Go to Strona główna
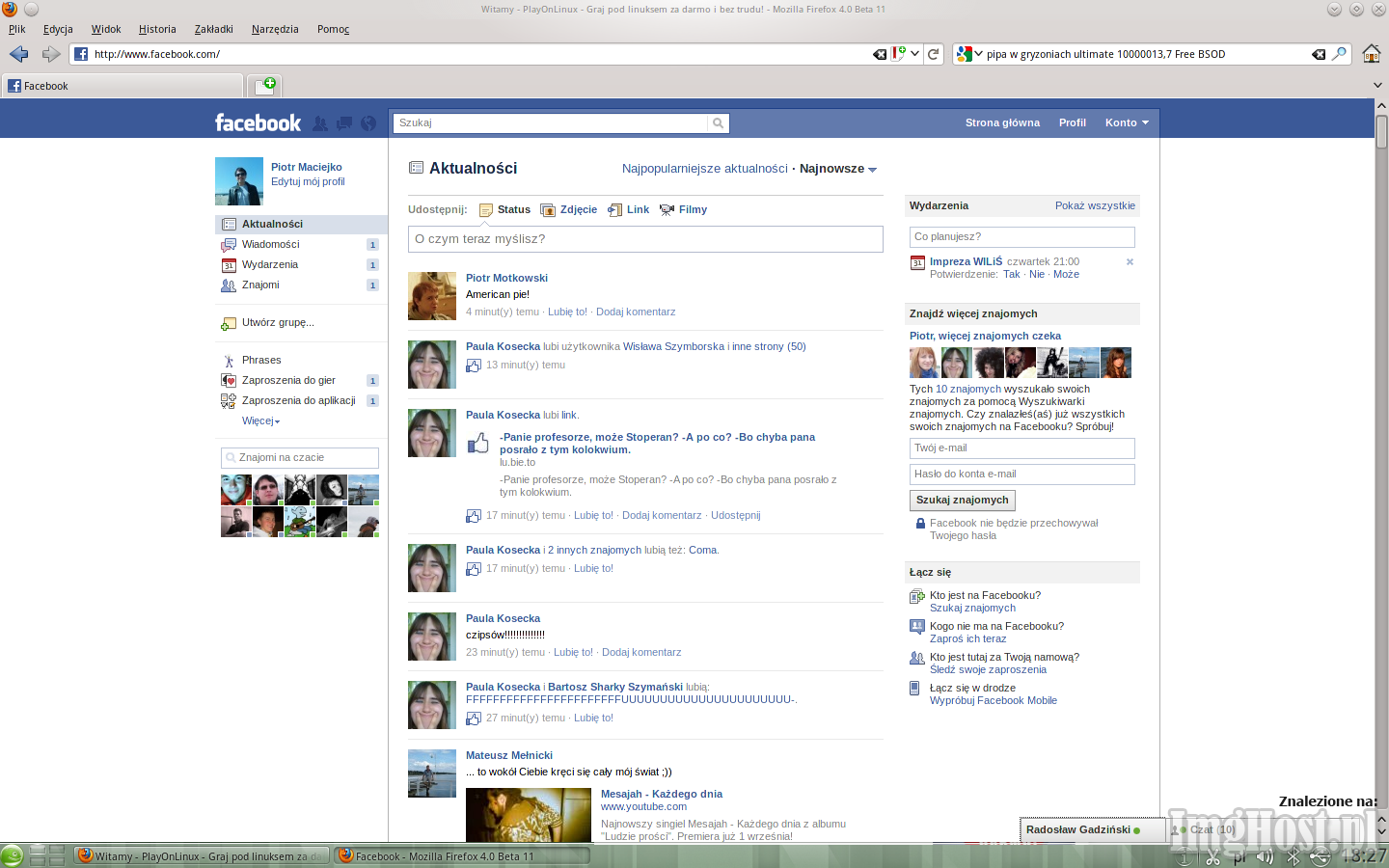The height and width of the screenshot is (868, 1389). pyautogui.click(x=1002, y=123)
